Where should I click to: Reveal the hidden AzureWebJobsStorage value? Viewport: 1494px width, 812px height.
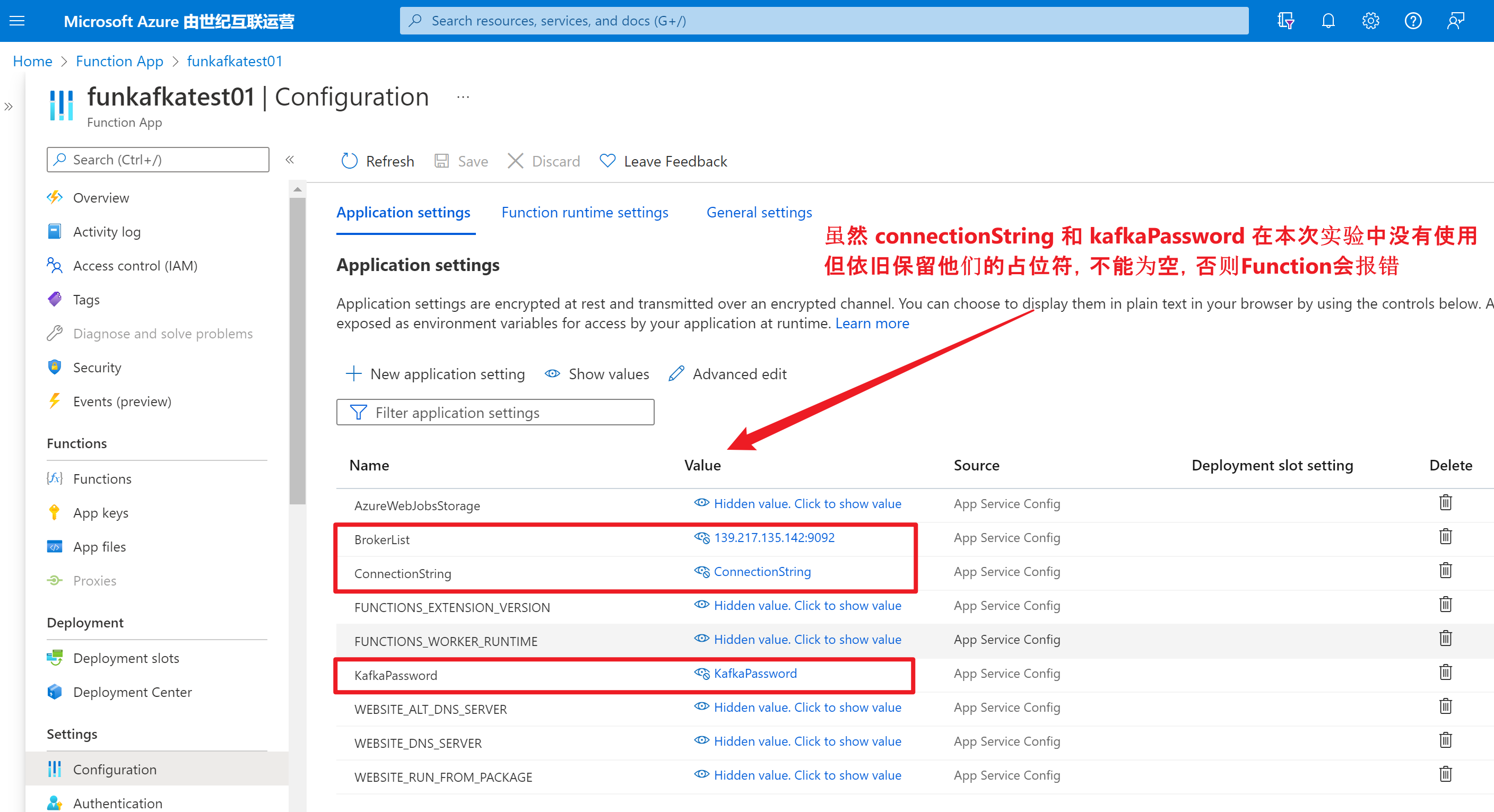click(x=807, y=503)
